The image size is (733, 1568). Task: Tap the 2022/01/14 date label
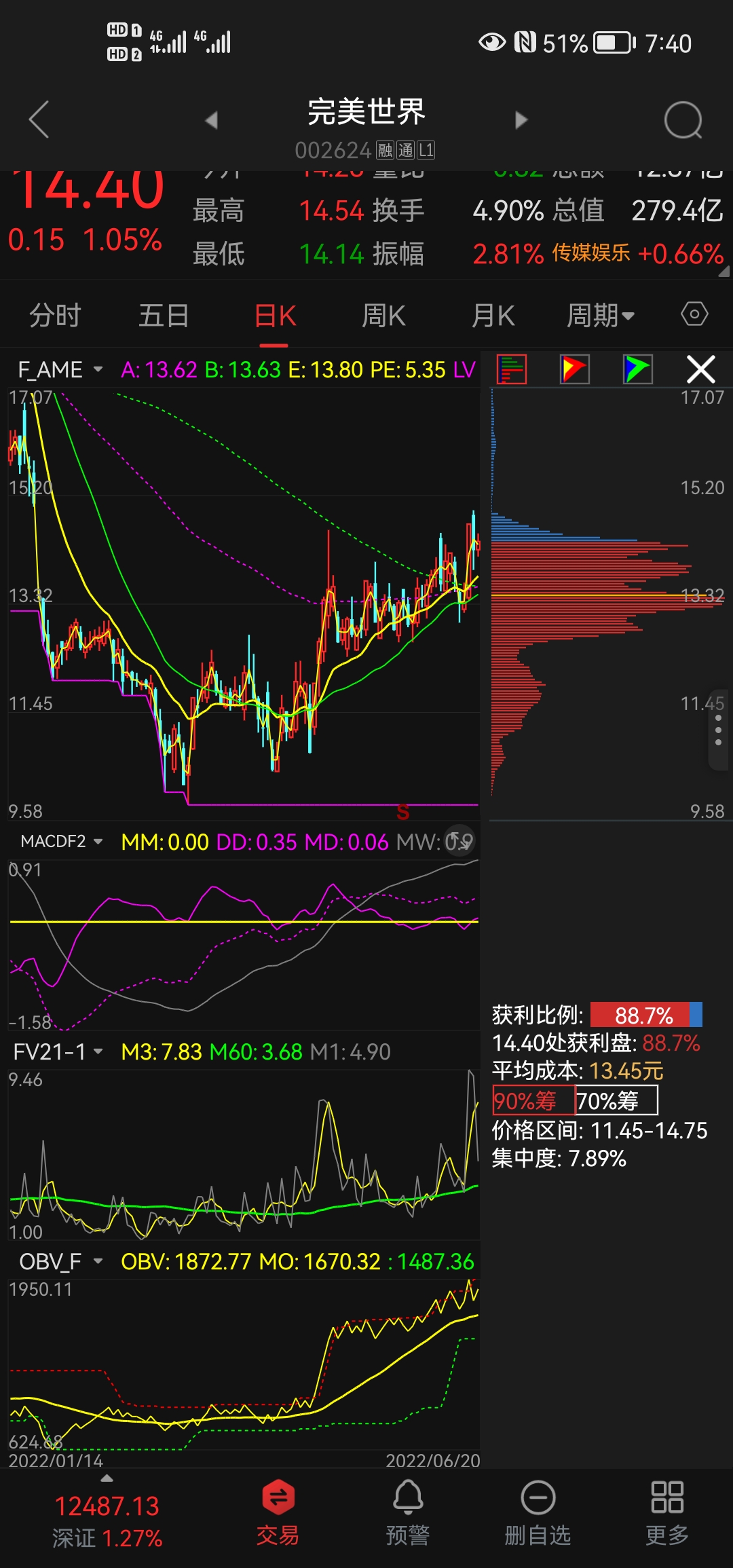[56, 1460]
